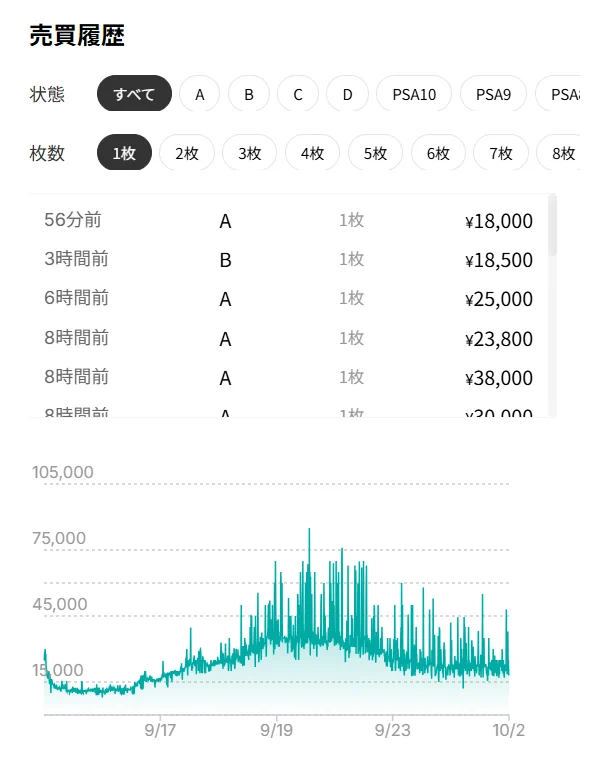Image resolution: width=596 pixels, height=761 pixels.
Task: Choose the PSA10 condition chip
Action: (x=414, y=93)
